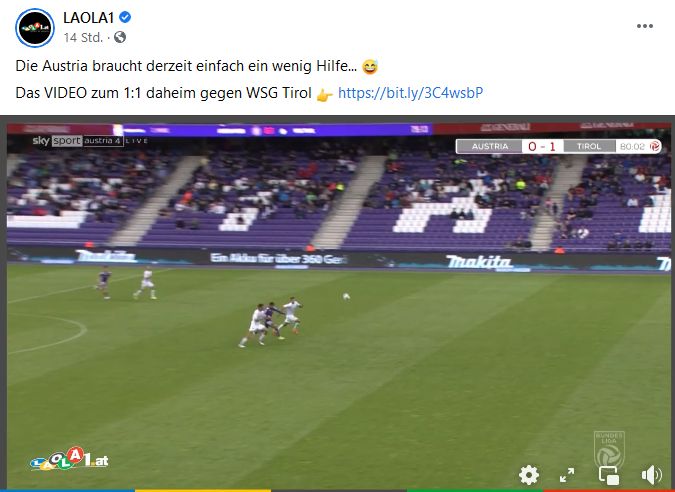Click the Bundesliga logo watermark
The image size is (675, 492).
point(609,448)
